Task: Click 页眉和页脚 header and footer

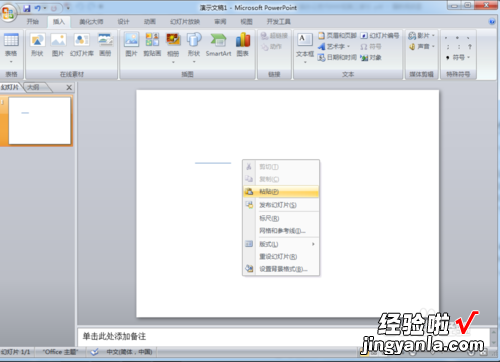Action: point(337,35)
